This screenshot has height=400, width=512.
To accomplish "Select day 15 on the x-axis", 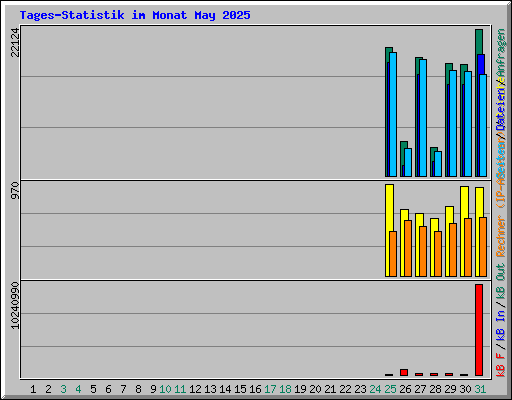I will click(x=240, y=389).
